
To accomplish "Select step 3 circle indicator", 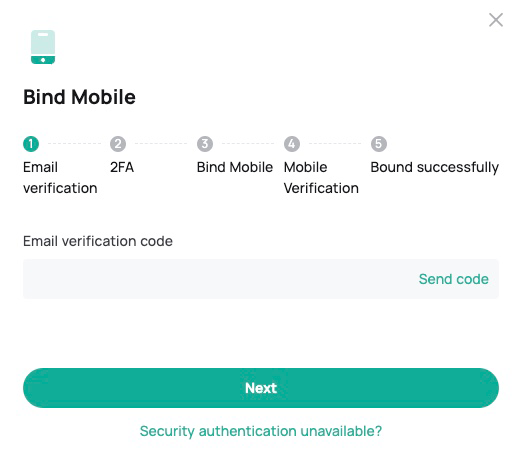I will [x=205, y=144].
